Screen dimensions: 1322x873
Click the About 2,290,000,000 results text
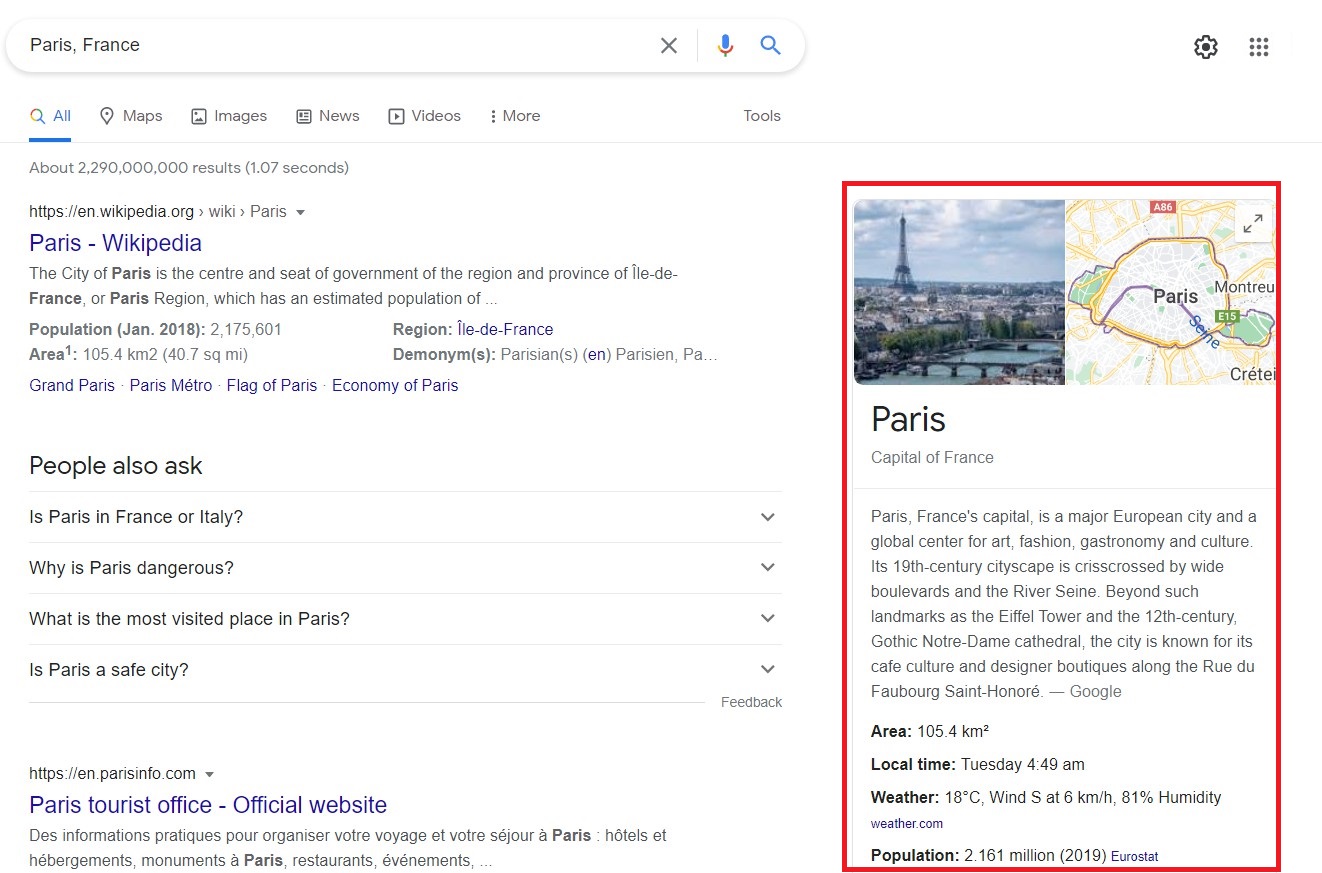point(189,168)
